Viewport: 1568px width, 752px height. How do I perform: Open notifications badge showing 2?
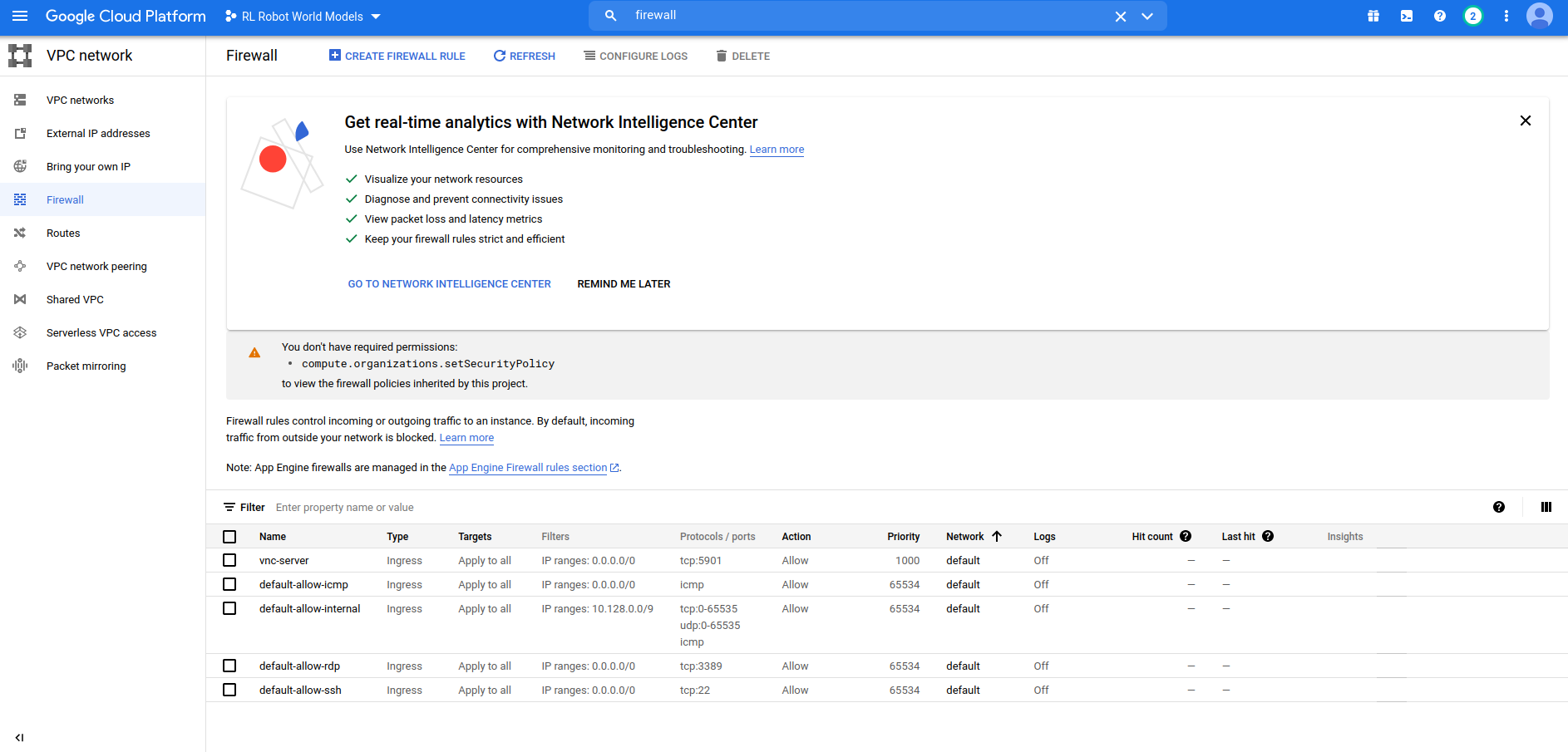click(1473, 16)
